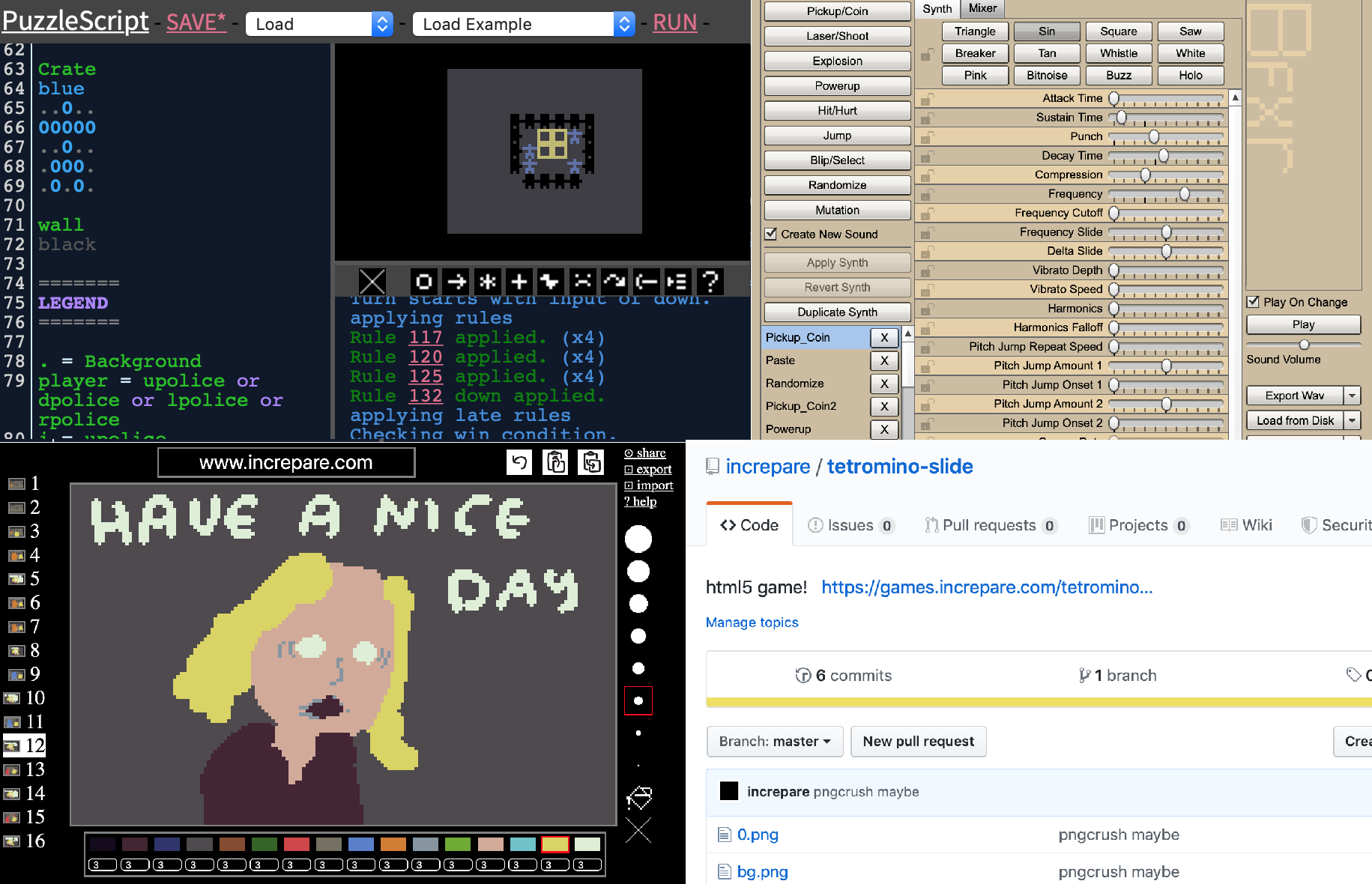Image resolution: width=1372 pixels, height=884 pixels.
Task: Select the largest brush size circle
Action: [x=638, y=539]
